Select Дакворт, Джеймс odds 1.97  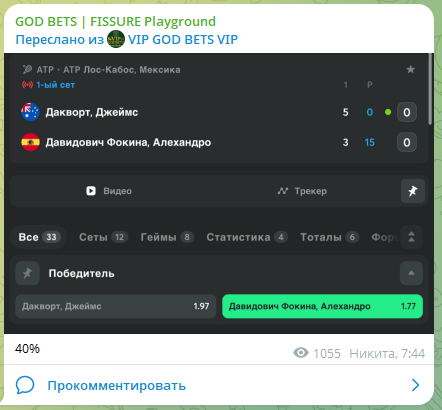(x=116, y=306)
